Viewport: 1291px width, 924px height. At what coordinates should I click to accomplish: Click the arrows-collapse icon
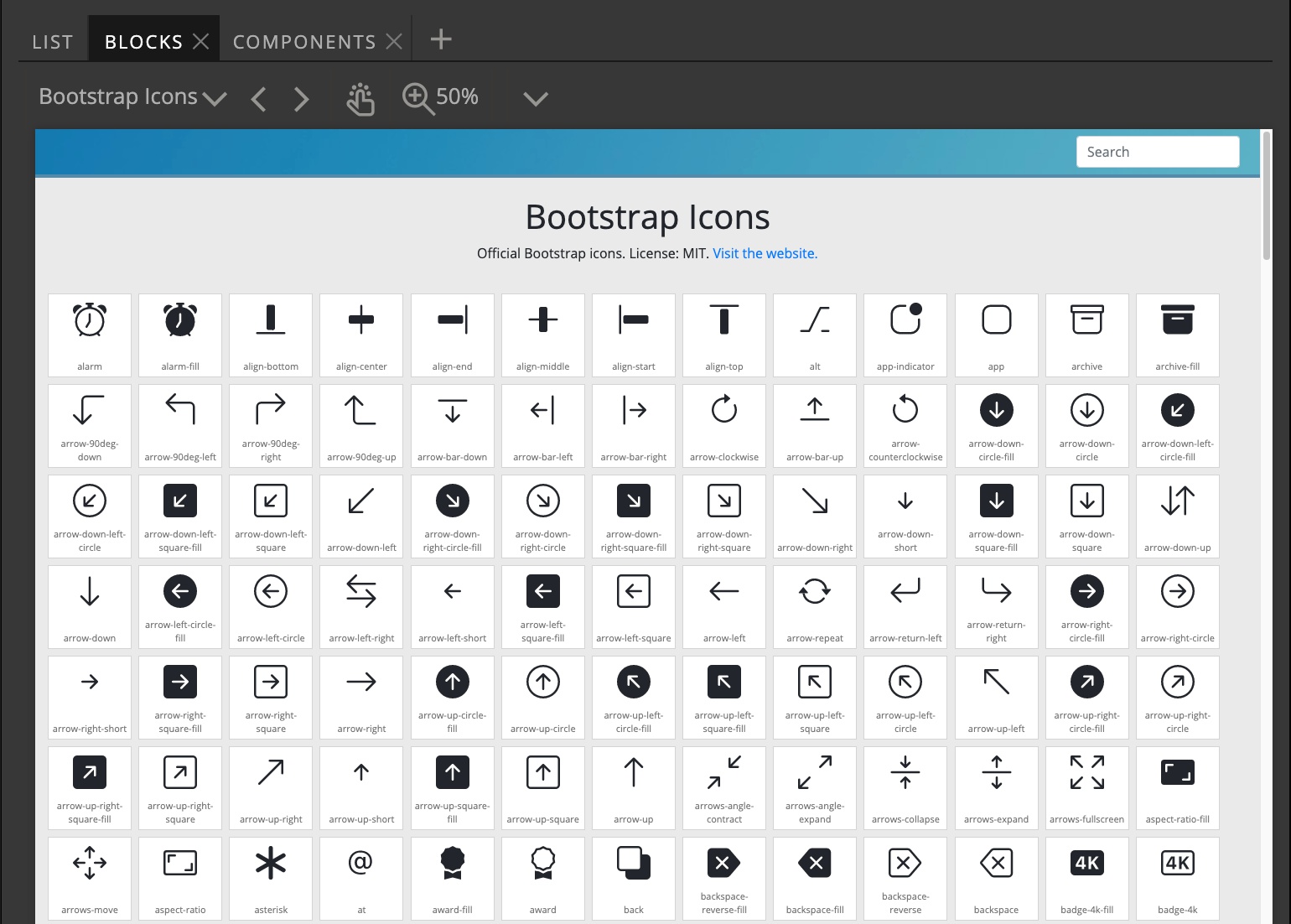coord(905,788)
